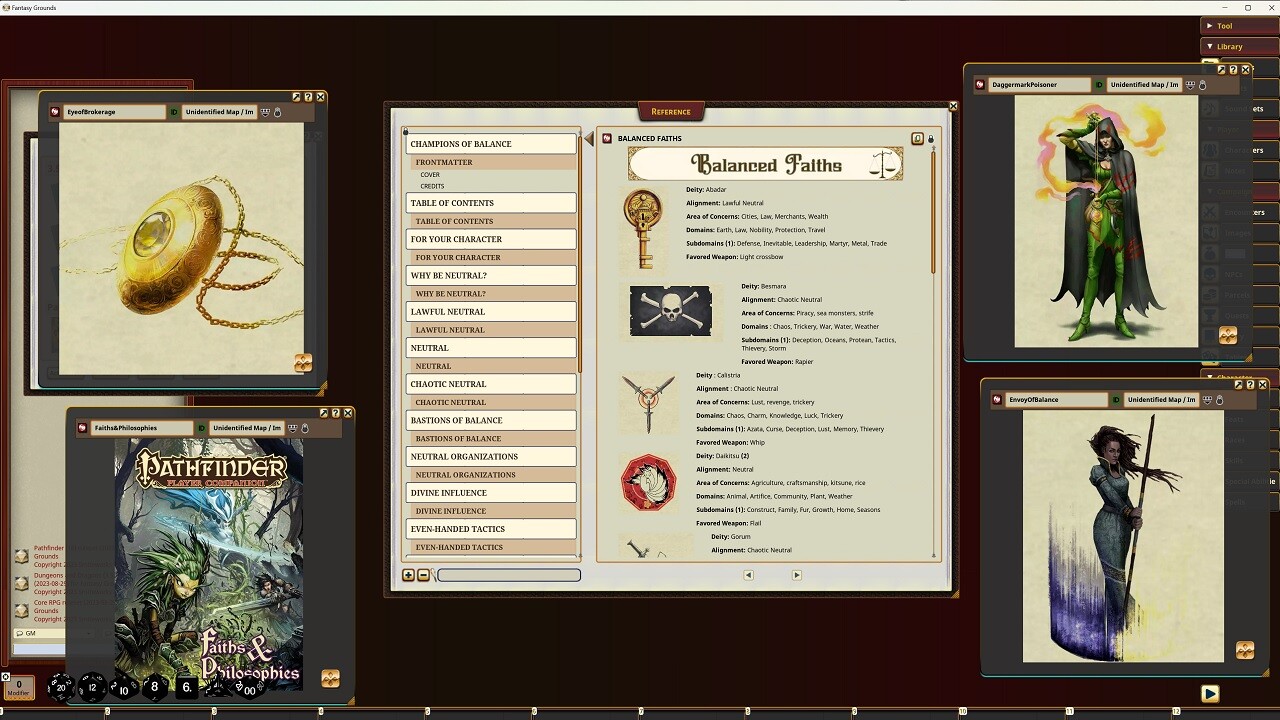Toggle the lock icon on the Balanced Faiths page

coord(932,138)
